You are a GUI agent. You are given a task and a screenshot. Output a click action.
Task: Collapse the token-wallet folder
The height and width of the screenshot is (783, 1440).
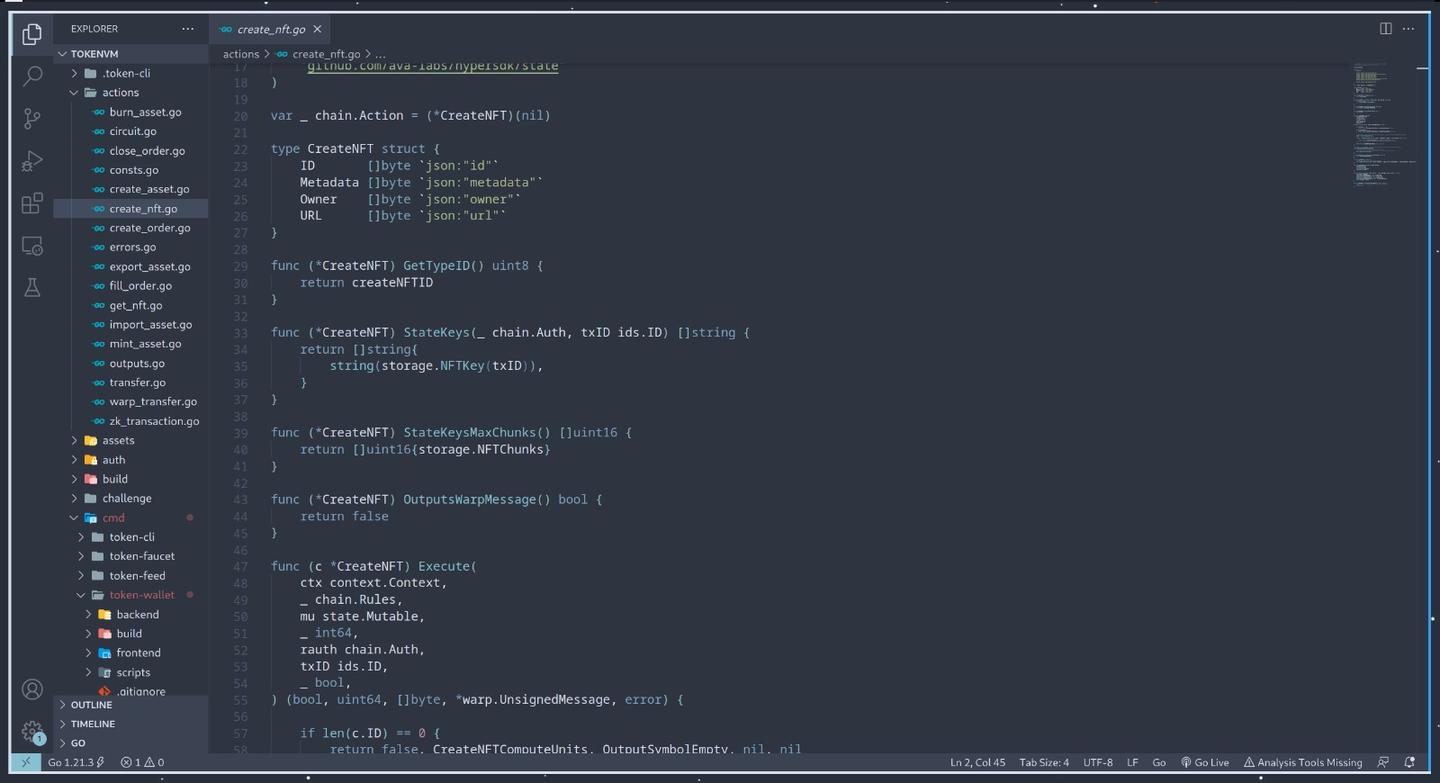tap(131, 595)
